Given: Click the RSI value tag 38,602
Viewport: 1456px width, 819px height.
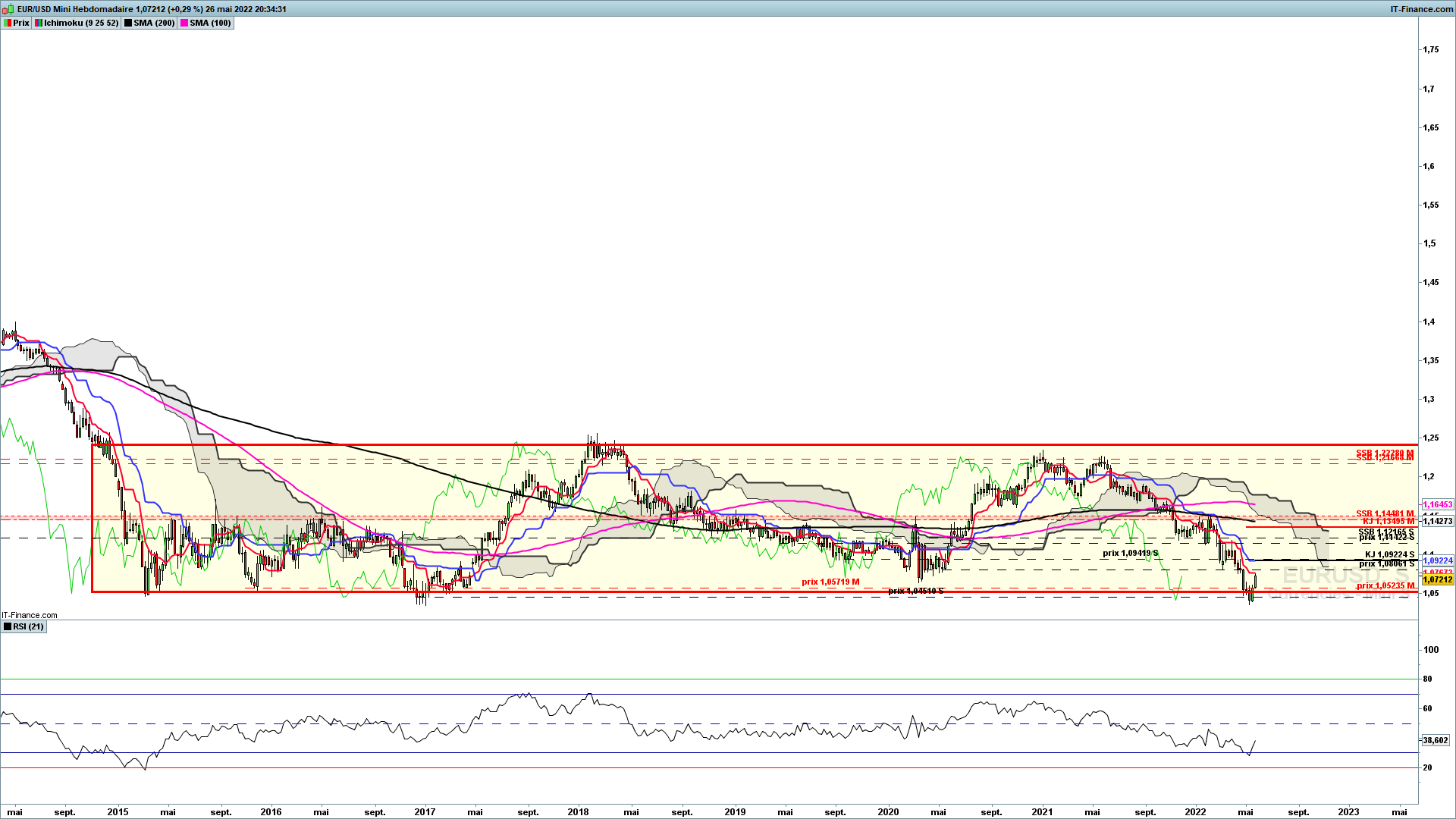Looking at the screenshot, I should tap(1435, 740).
